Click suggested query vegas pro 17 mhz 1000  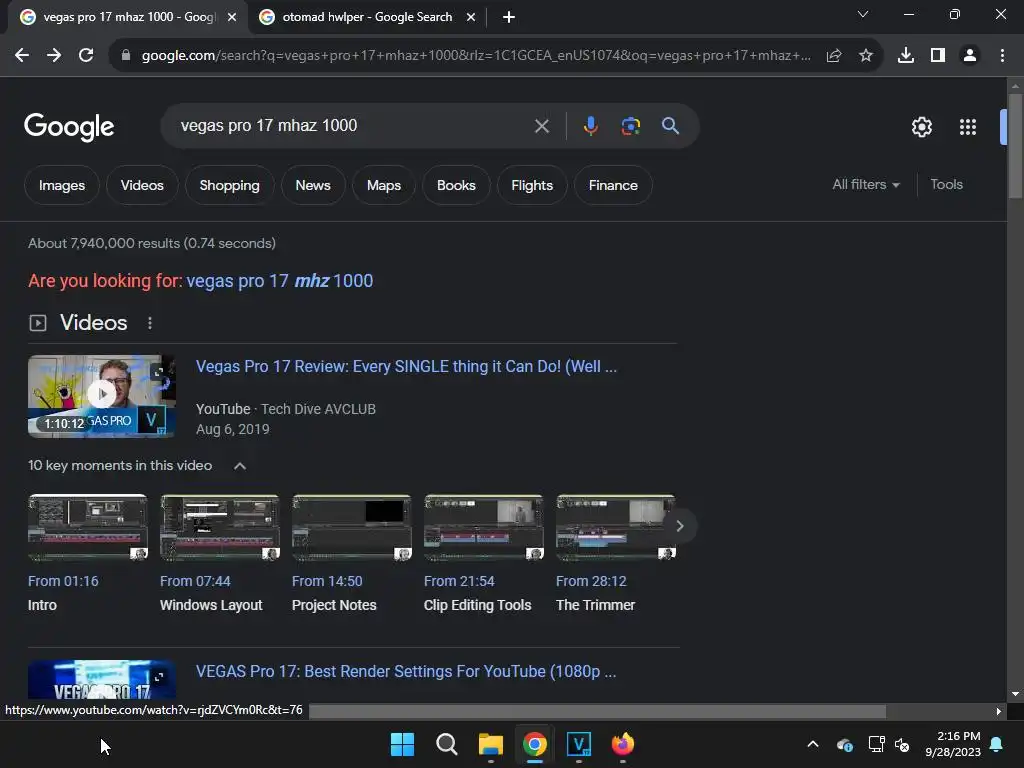[x=280, y=281]
